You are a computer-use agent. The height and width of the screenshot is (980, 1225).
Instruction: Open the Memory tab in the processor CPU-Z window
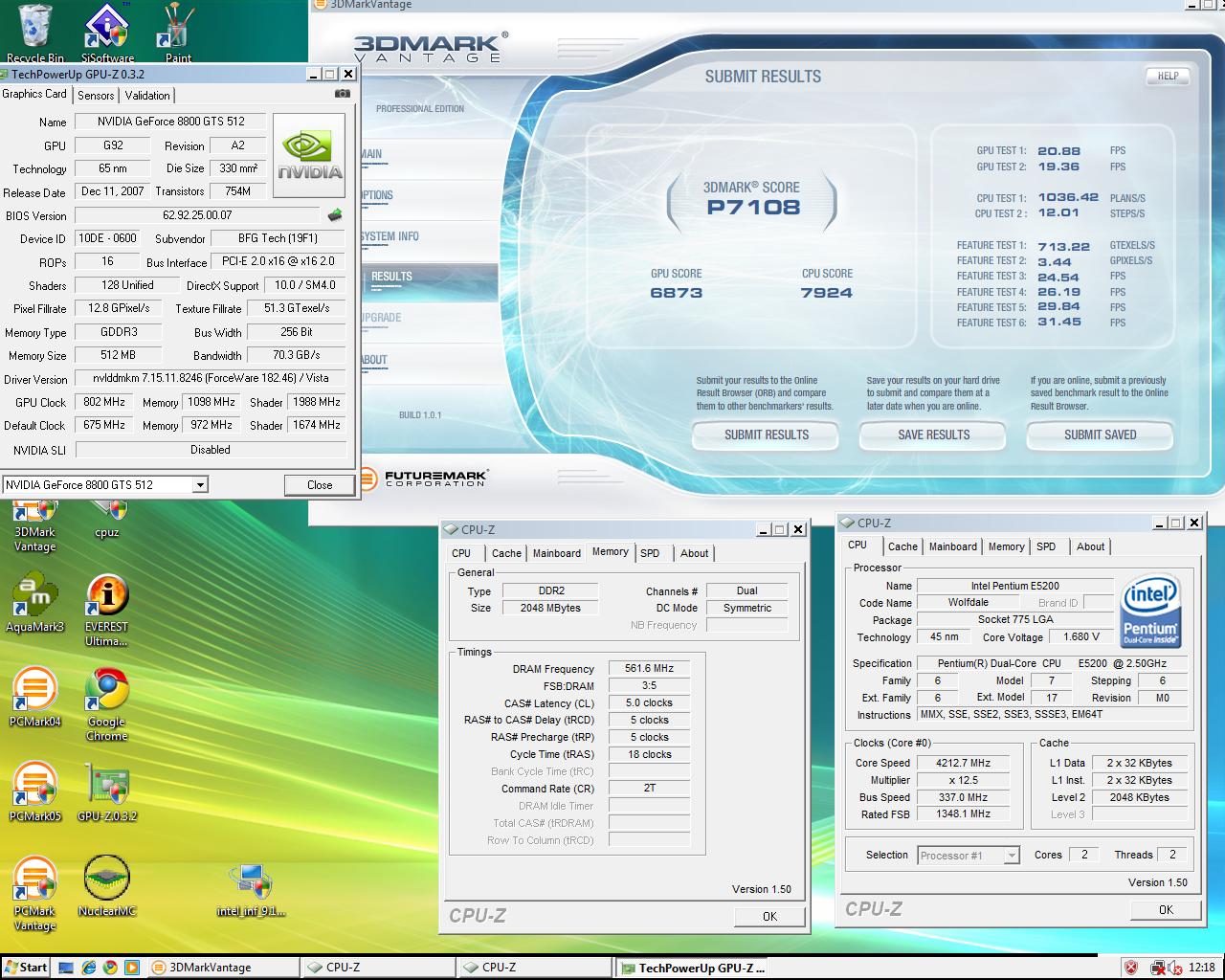pos(1006,546)
